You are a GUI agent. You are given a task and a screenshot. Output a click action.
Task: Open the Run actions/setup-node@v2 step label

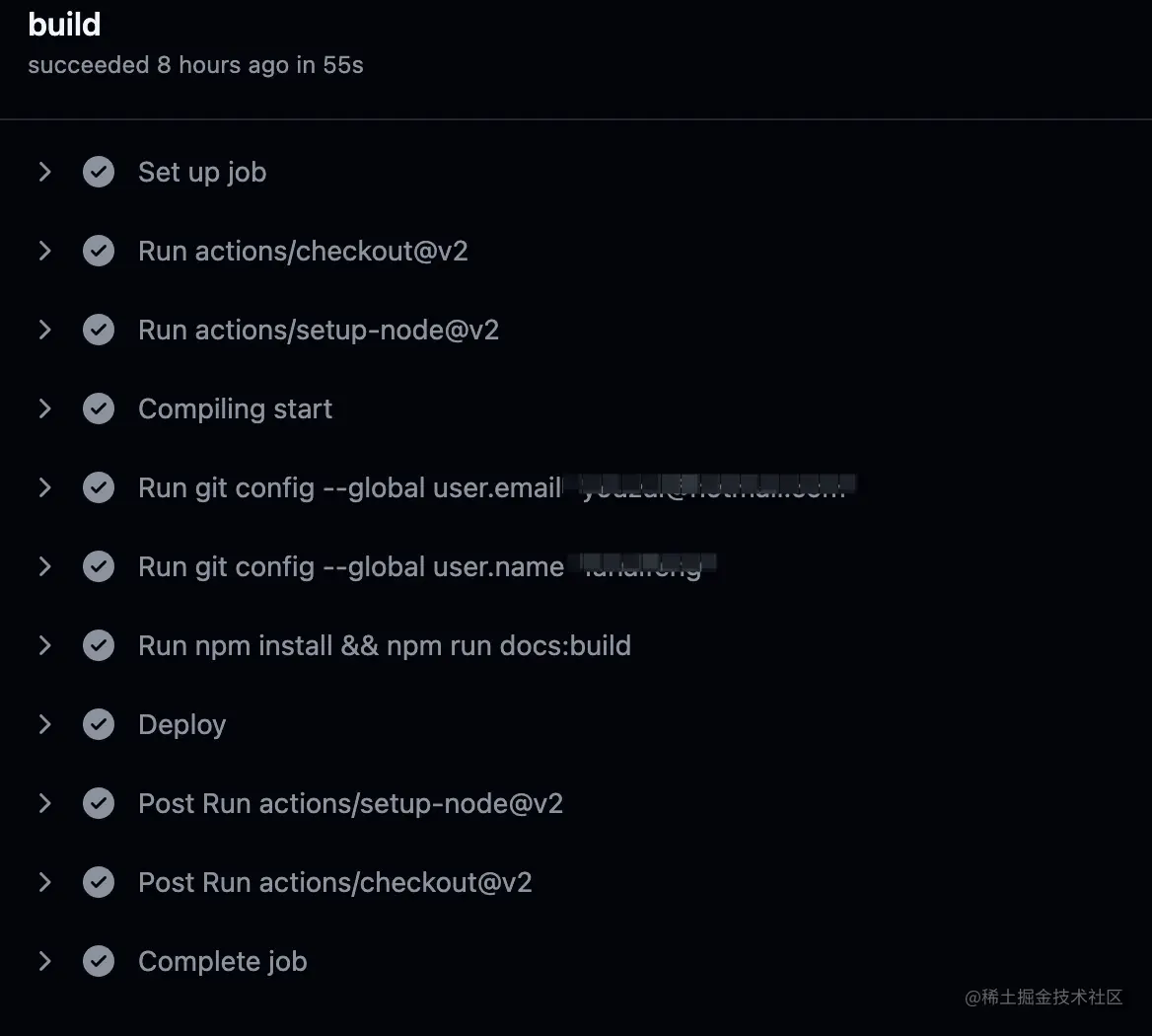(319, 331)
